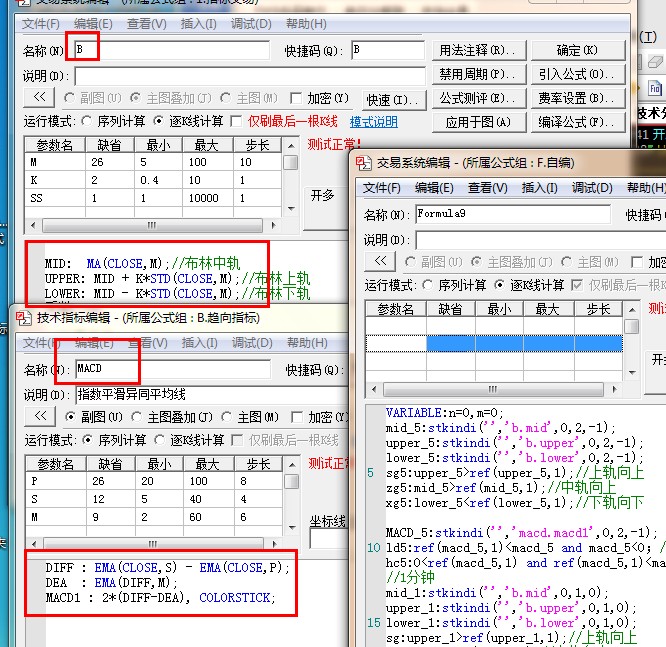
Task: Click parameter table scroll-up arrow in Formula9 window
Action: 632,310
